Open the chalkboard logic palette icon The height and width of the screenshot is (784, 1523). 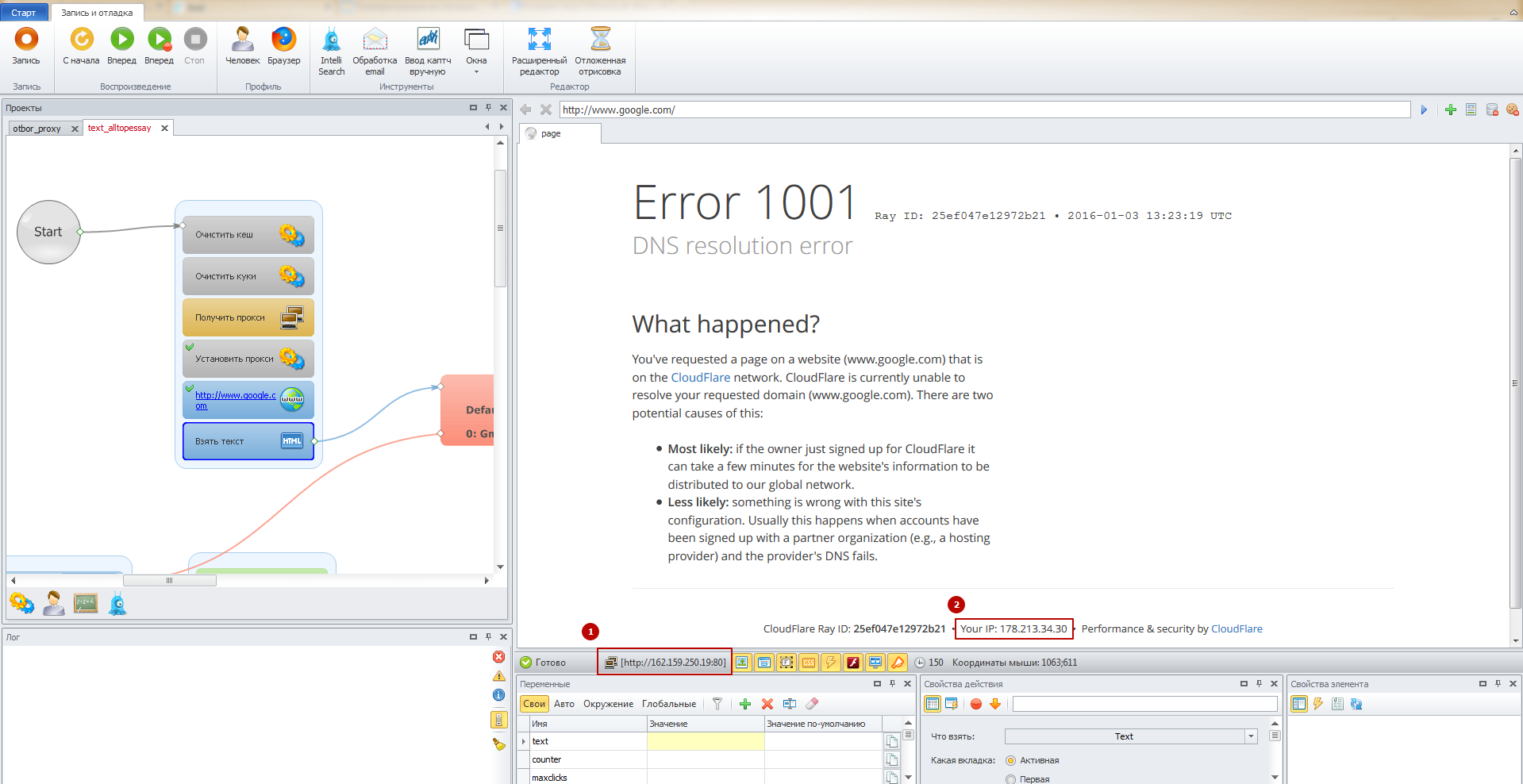86,604
